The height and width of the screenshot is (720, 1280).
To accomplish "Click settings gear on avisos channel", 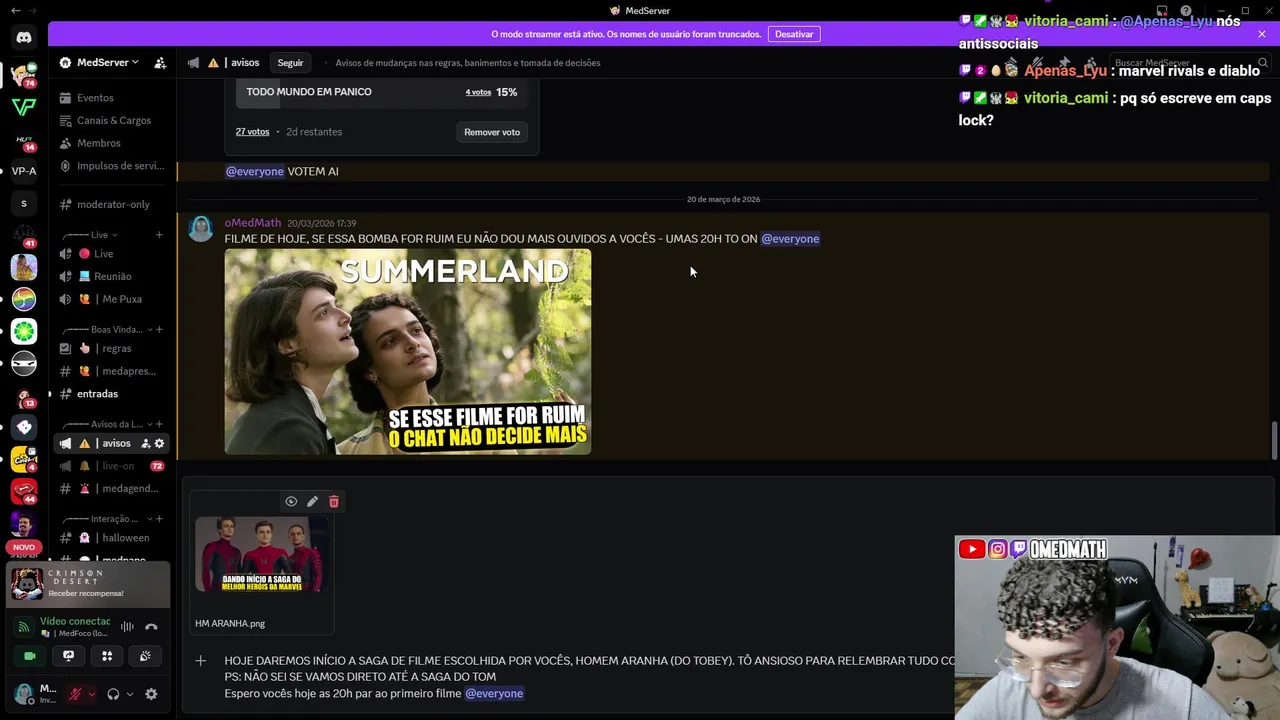I will point(159,443).
